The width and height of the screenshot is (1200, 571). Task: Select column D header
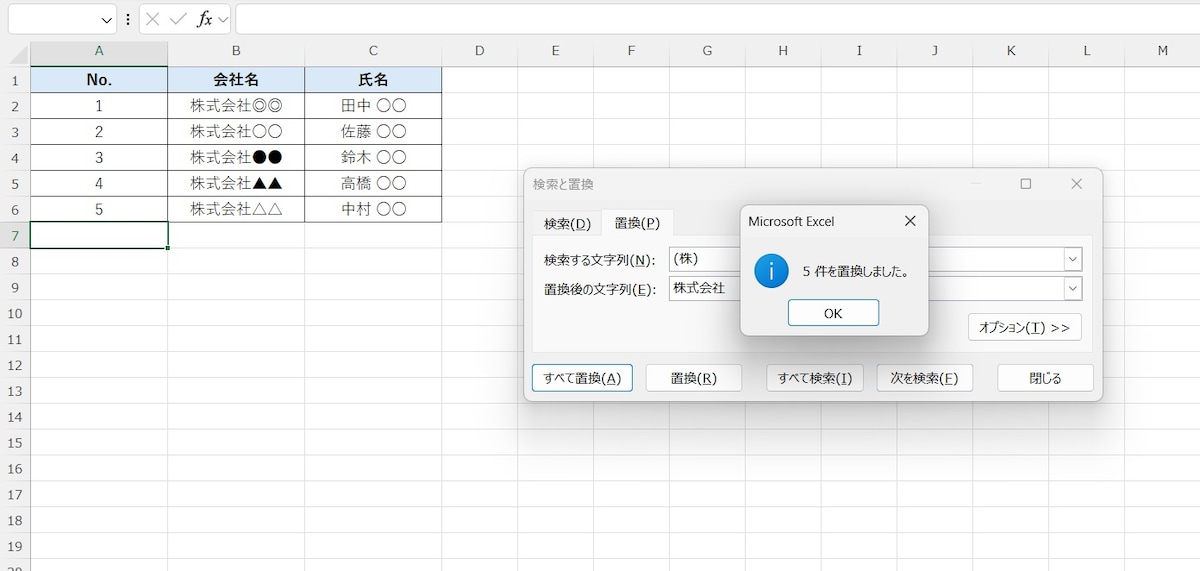coord(479,51)
